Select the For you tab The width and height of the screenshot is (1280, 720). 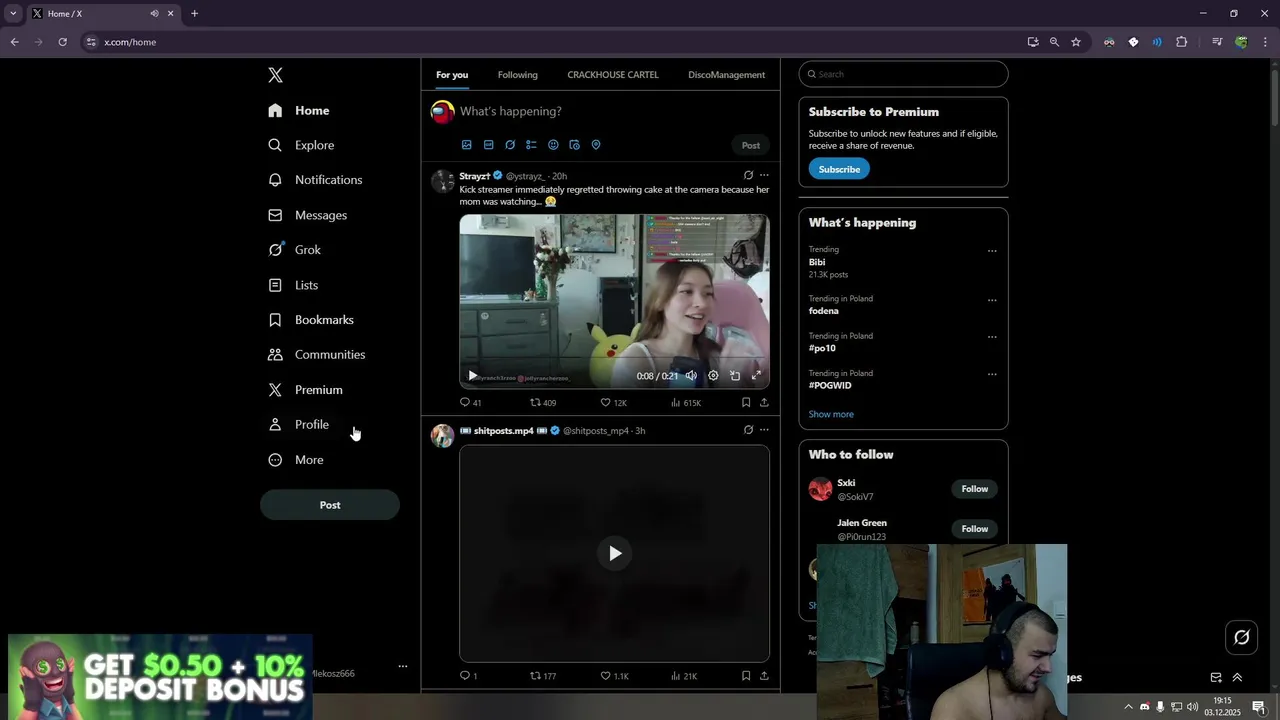[x=452, y=75]
